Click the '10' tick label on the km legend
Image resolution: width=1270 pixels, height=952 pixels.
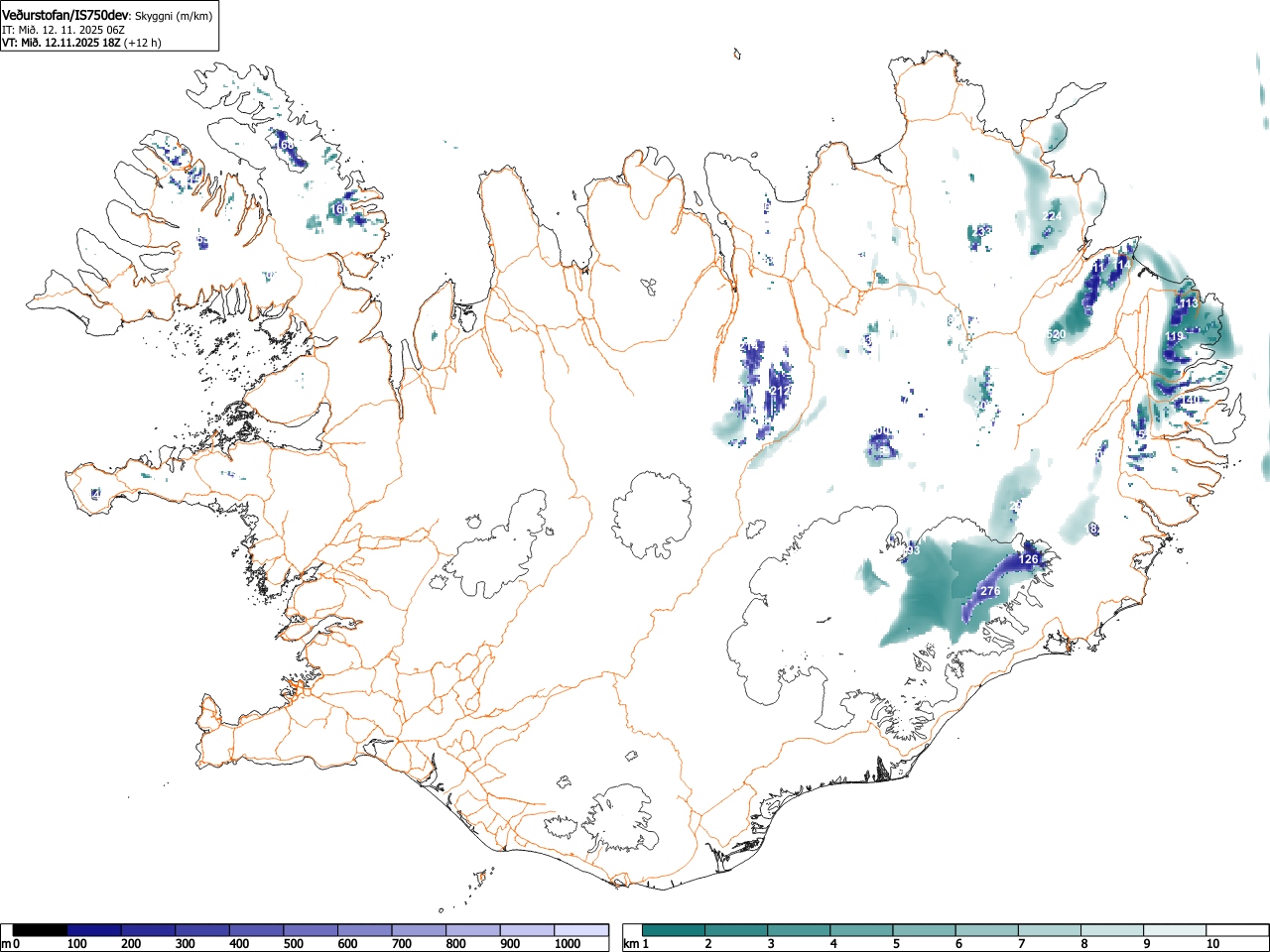[x=1212, y=944]
